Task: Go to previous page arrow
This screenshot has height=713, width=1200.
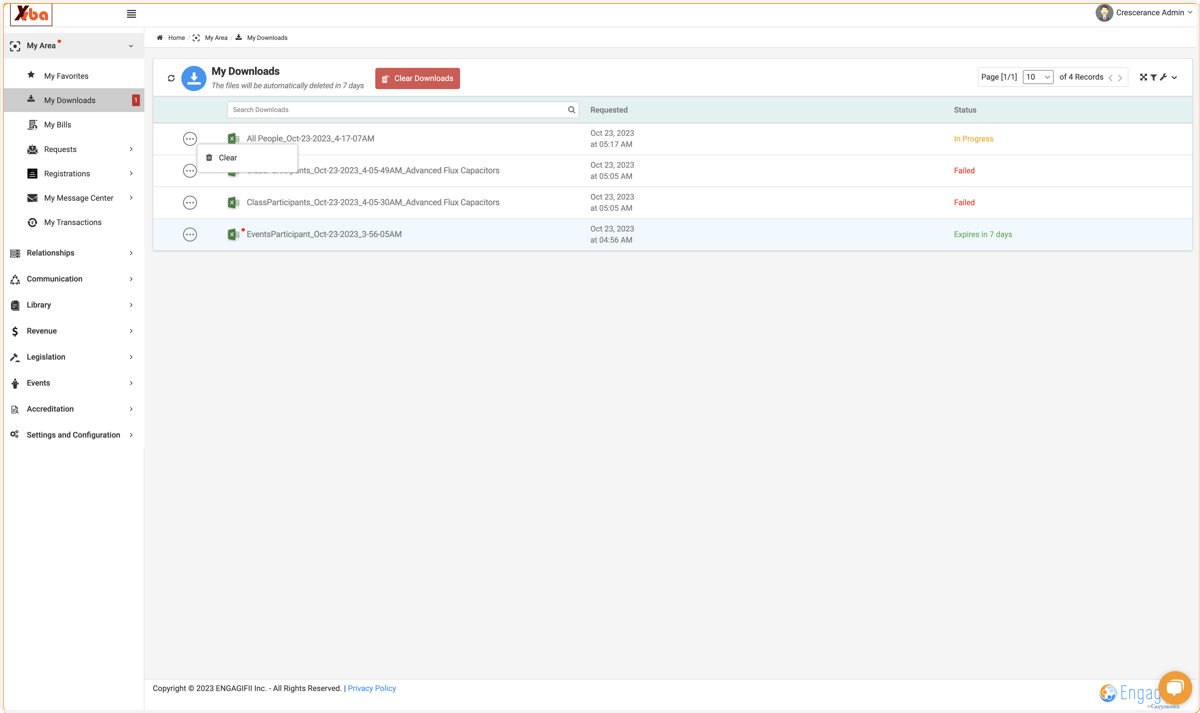Action: point(1110,78)
